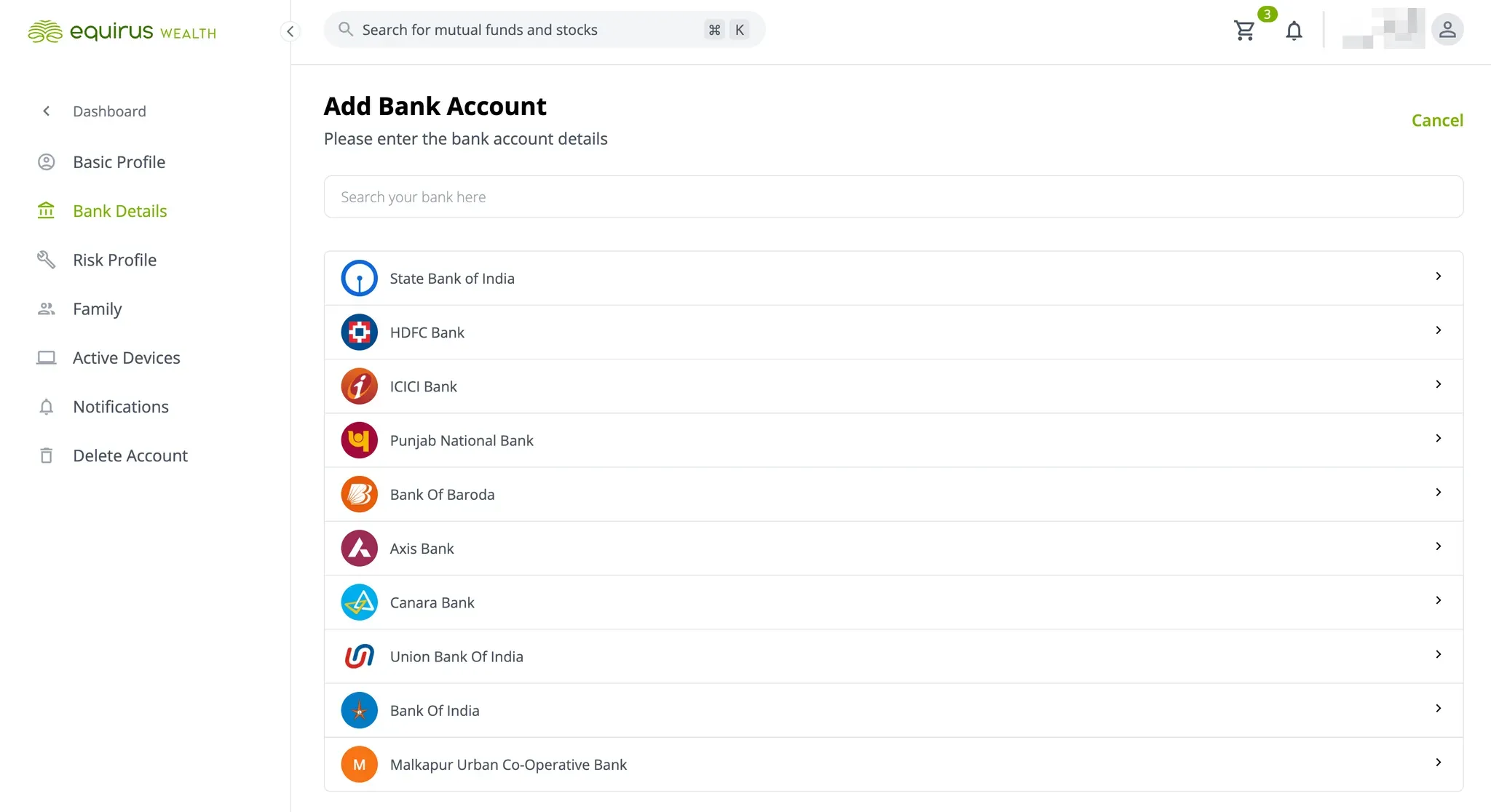The width and height of the screenshot is (1491, 812).
Task: Select Canara Bank name
Action: click(x=432, y=602)
